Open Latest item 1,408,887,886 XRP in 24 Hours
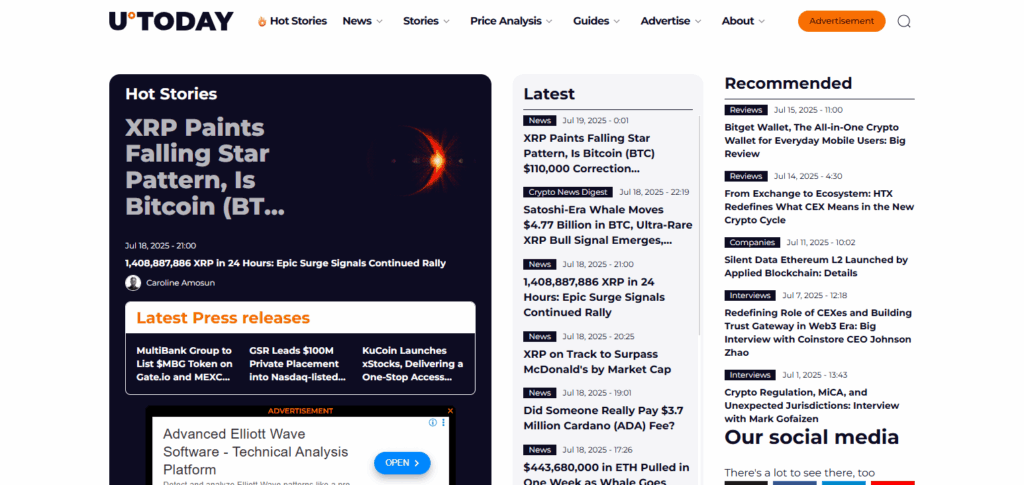The width and height of the screenshot is (1024, 485). click(594, 297)
